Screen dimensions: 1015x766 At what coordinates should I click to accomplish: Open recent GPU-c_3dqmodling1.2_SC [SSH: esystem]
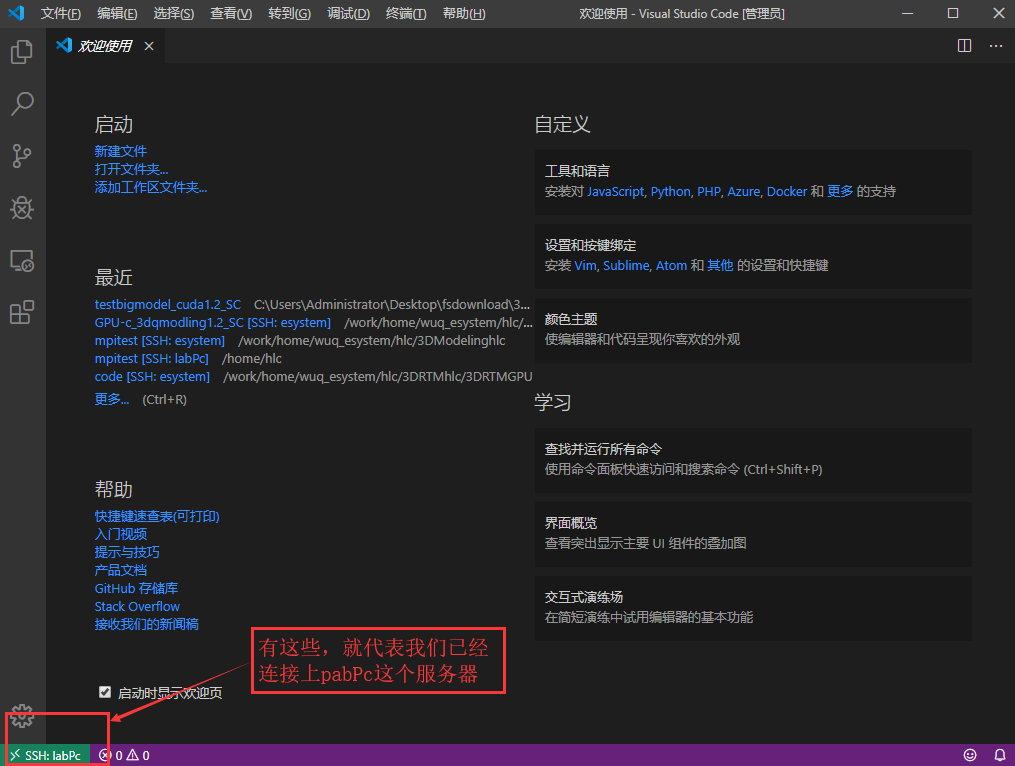212,322
